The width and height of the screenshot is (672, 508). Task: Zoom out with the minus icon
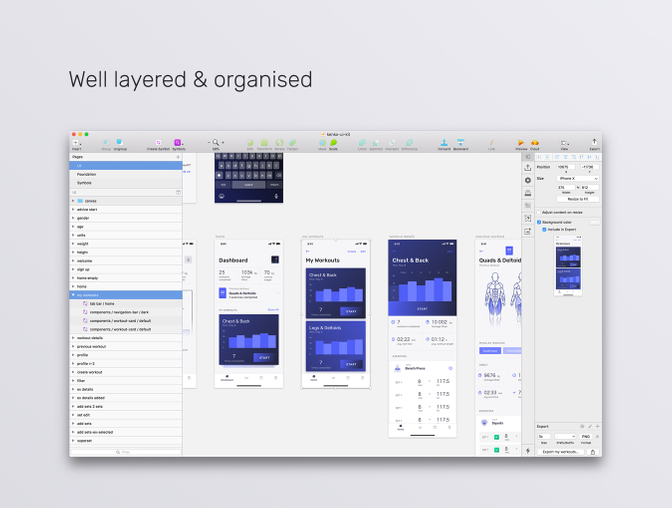click(x=209, y=142)
